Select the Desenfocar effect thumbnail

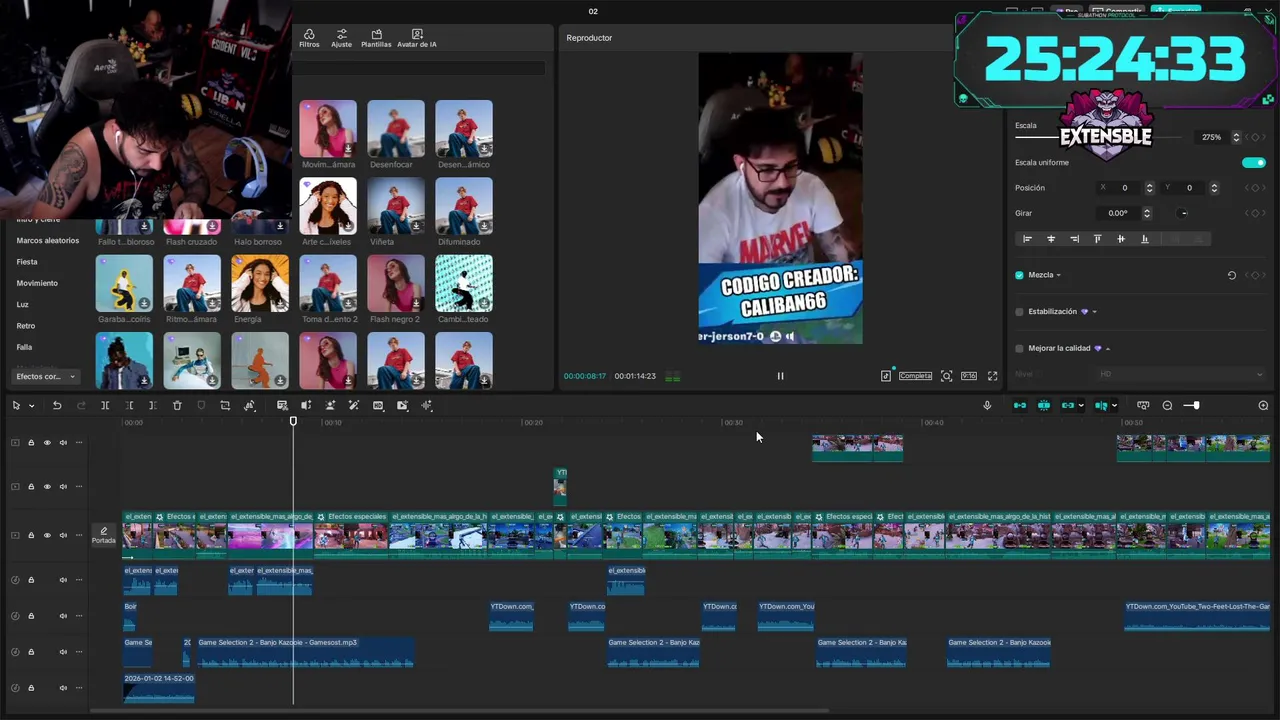tap(396, 129)
